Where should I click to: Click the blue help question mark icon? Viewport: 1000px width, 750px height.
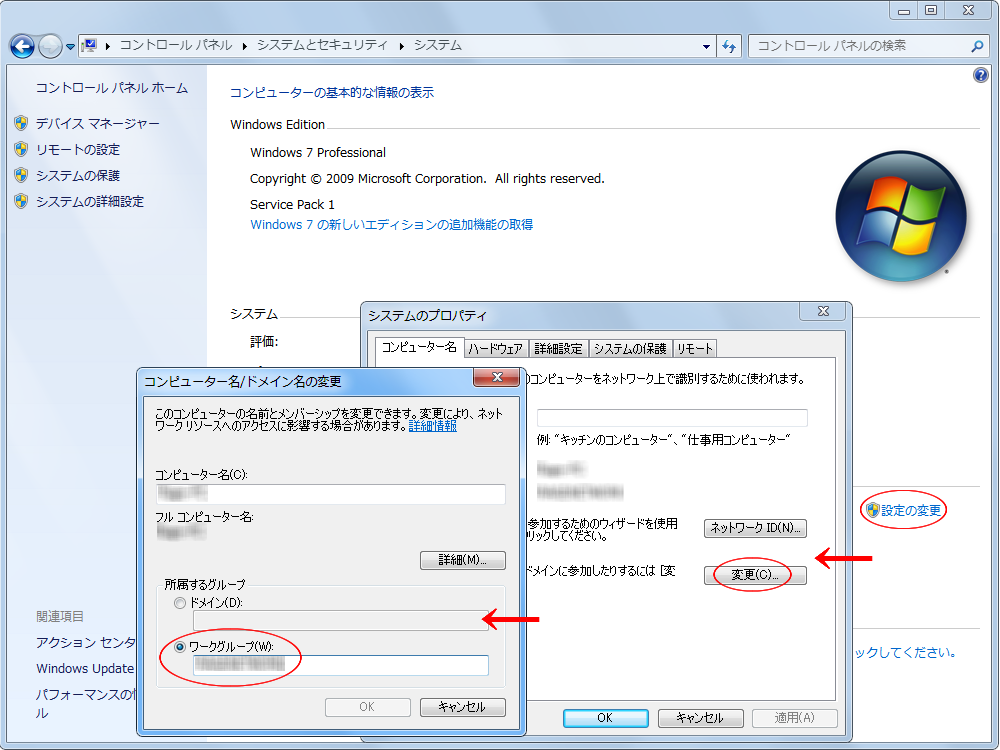click(980, 76)
